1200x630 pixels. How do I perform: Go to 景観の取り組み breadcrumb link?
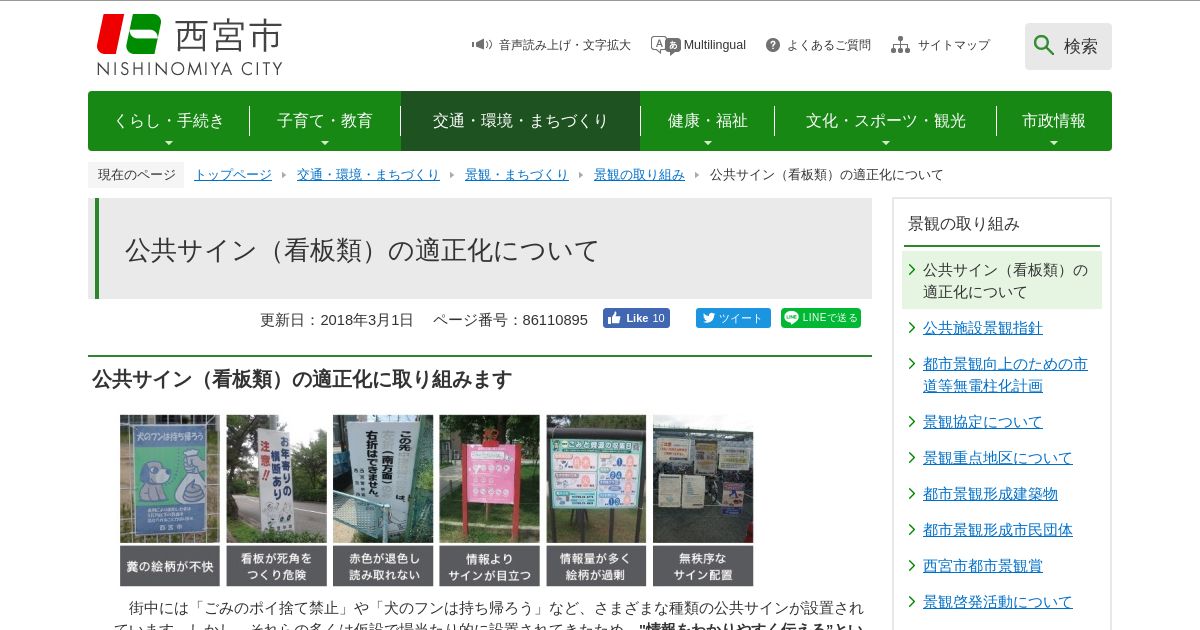click(639, 175)
